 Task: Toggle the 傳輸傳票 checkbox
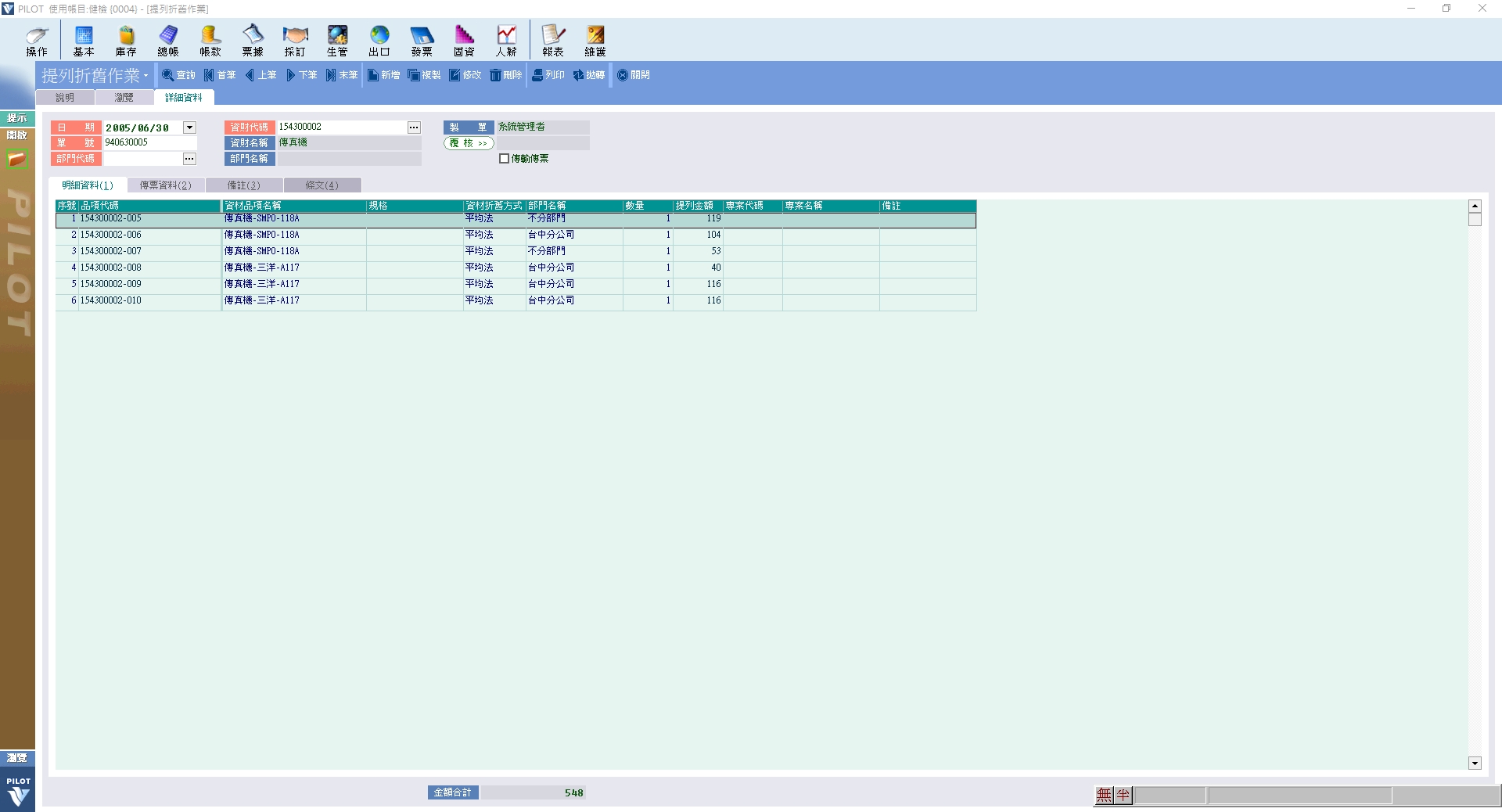click(504, 159)
